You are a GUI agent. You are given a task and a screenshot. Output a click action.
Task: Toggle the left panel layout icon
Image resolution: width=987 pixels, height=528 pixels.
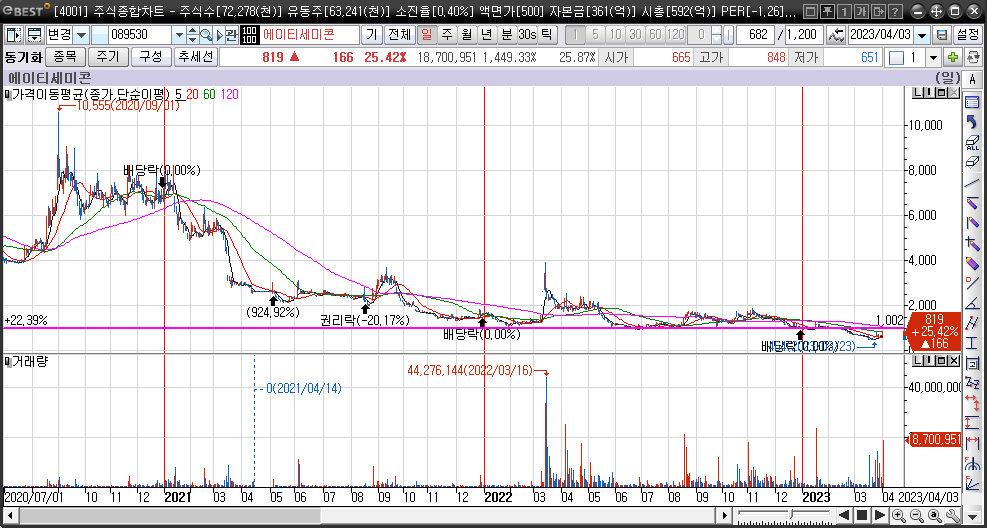coord(13,35)
